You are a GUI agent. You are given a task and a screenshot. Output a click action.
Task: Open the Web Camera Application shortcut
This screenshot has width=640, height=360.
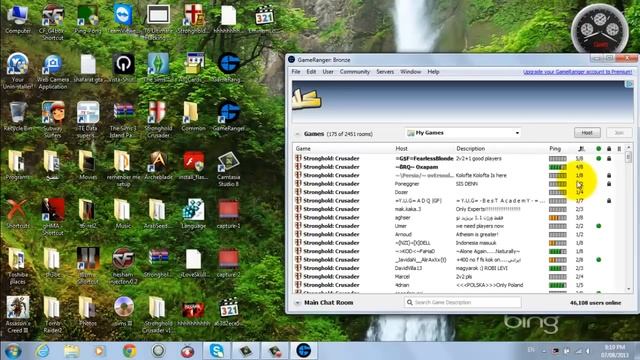pyautogui.click(x=53, y=72)
